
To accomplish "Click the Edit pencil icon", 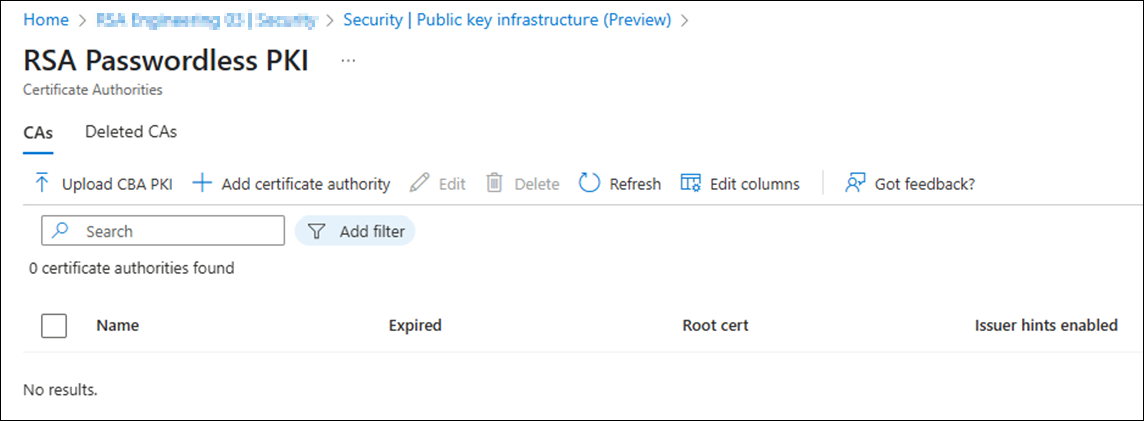I will [420, 183].
